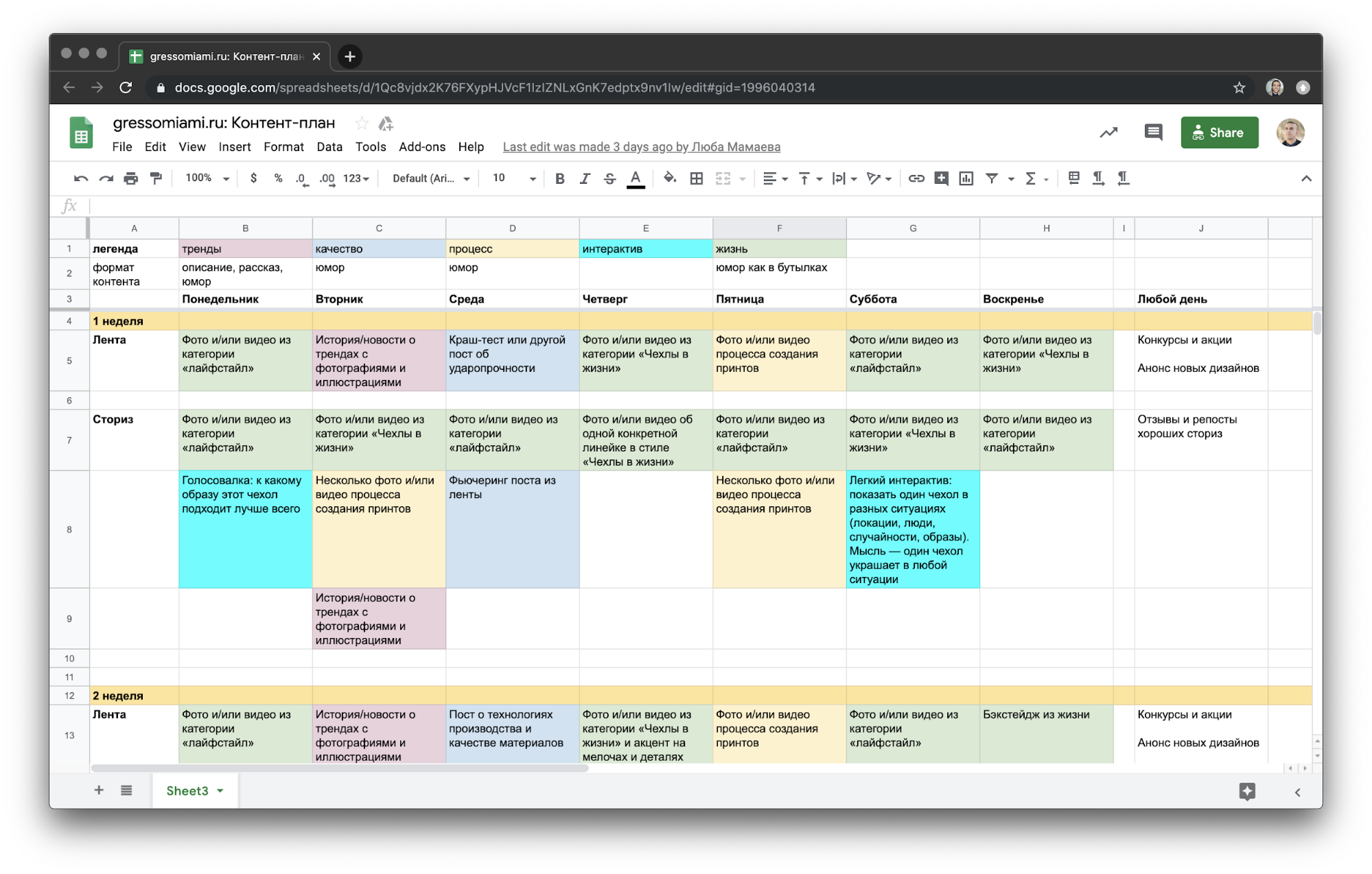
Task: Expand merge cells options arrow
Action: pyautogui.click(x=742, y=179)
